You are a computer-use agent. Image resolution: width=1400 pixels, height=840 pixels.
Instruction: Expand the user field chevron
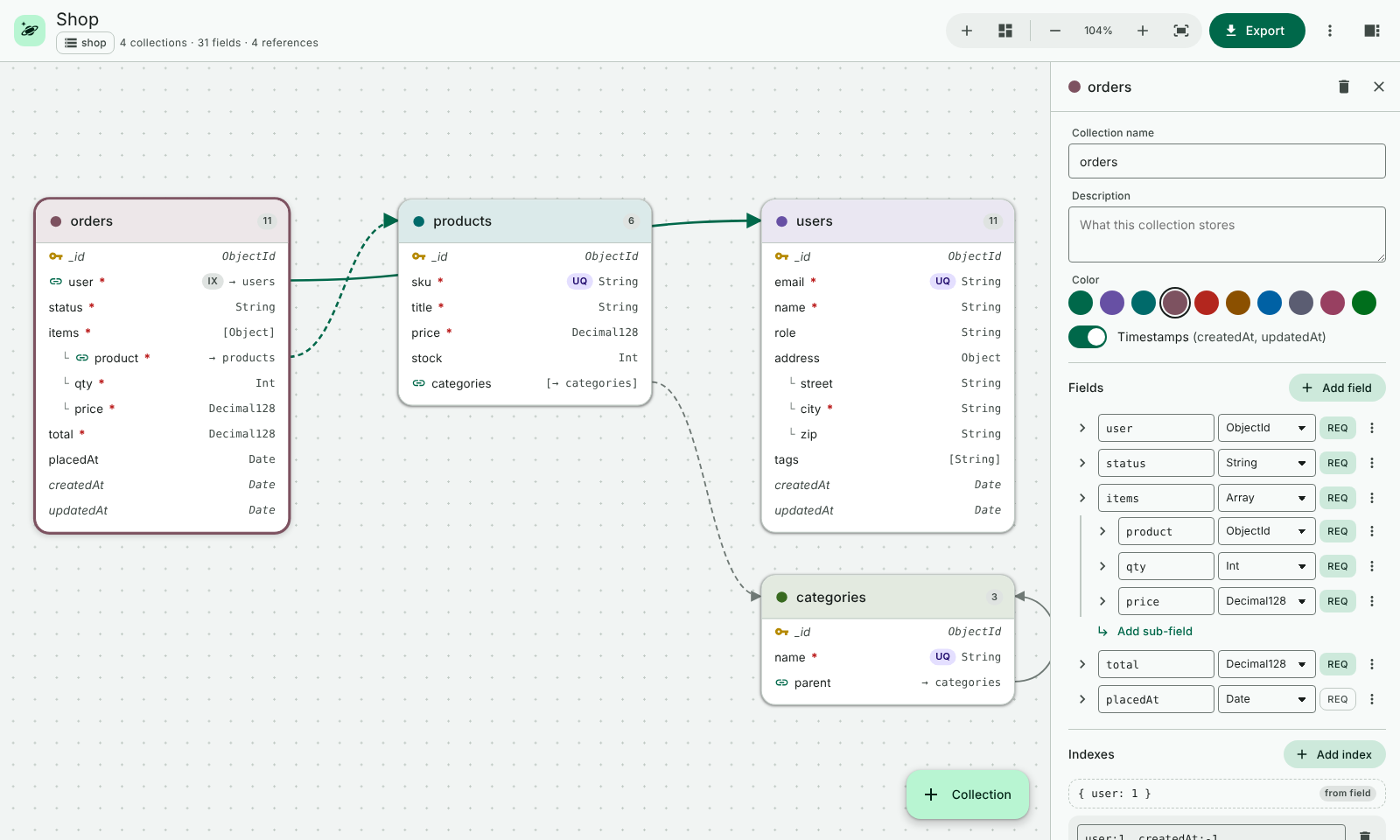[x=1082, y=428]
